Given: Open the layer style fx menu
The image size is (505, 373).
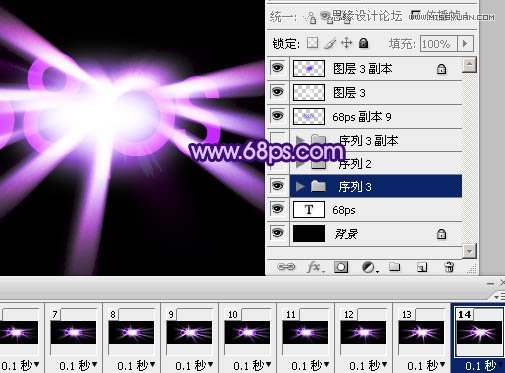Looking at the screenshot, I should click(x=314, y=267).
